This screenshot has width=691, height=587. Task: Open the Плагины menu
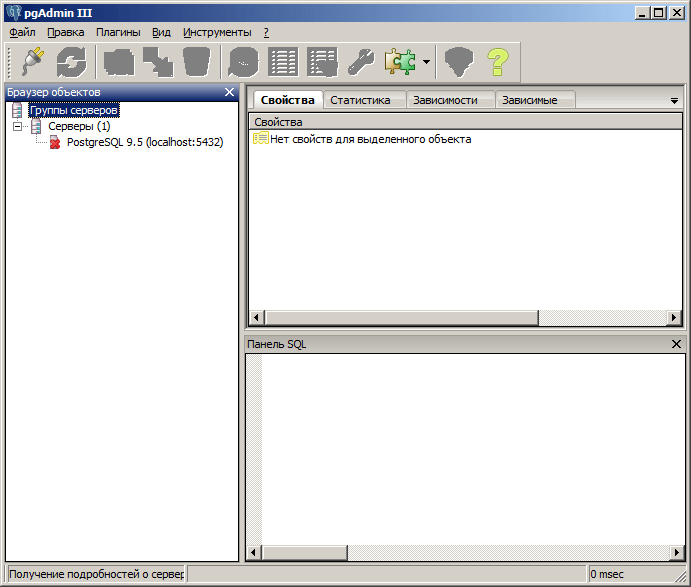point(118,32)
